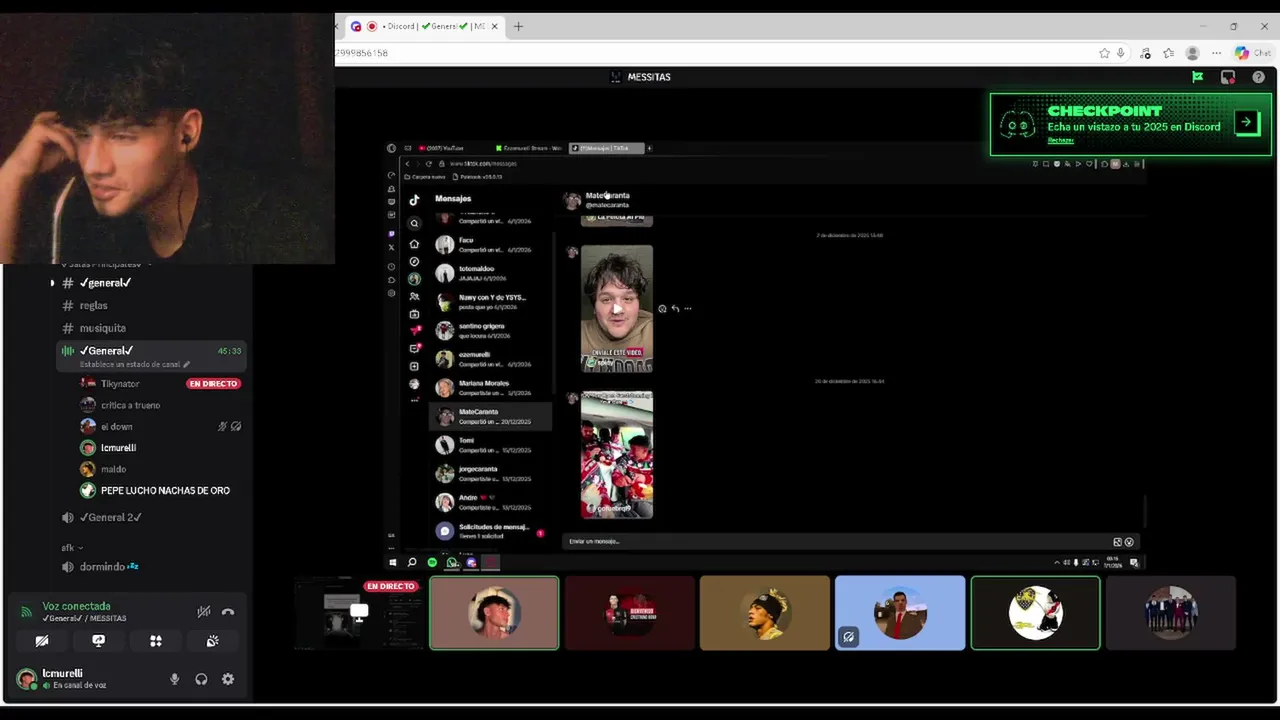This screenshot has width=1280, height=720.
Task: Select the EN DIRECTO stream thumbnail
Action: (359, 613)
